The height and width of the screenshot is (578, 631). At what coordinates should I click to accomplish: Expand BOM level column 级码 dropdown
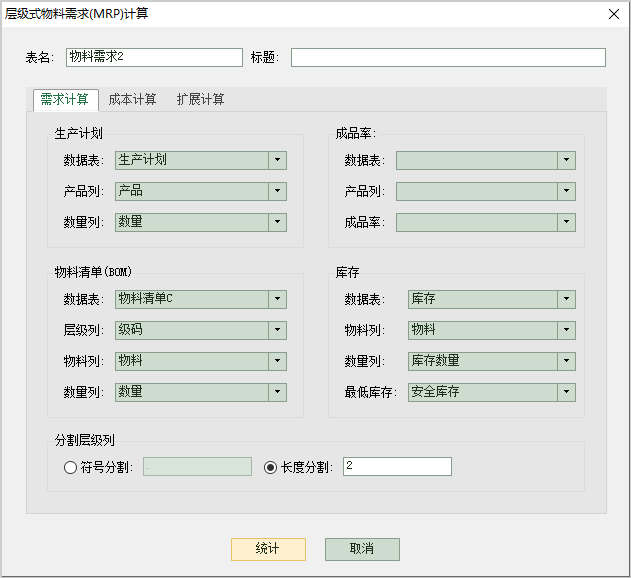277,330
